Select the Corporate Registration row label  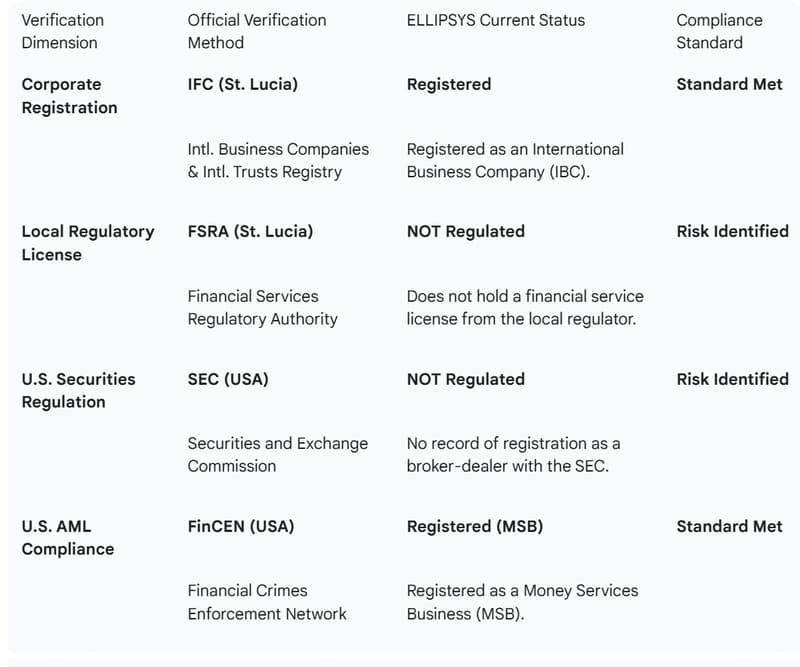pyautogui.click(x=69, y=96)
